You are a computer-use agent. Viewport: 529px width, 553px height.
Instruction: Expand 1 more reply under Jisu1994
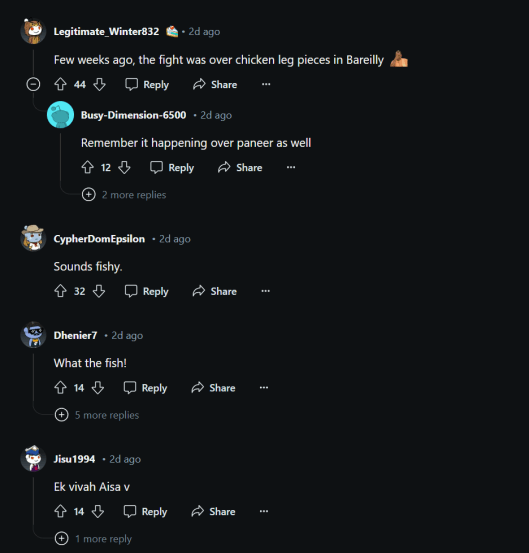[93, 539]
